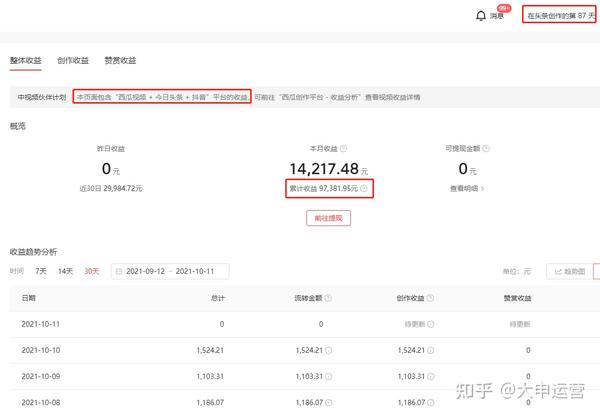
Task: Click the 趋势图 view button
Action: [x=570, y=271]
